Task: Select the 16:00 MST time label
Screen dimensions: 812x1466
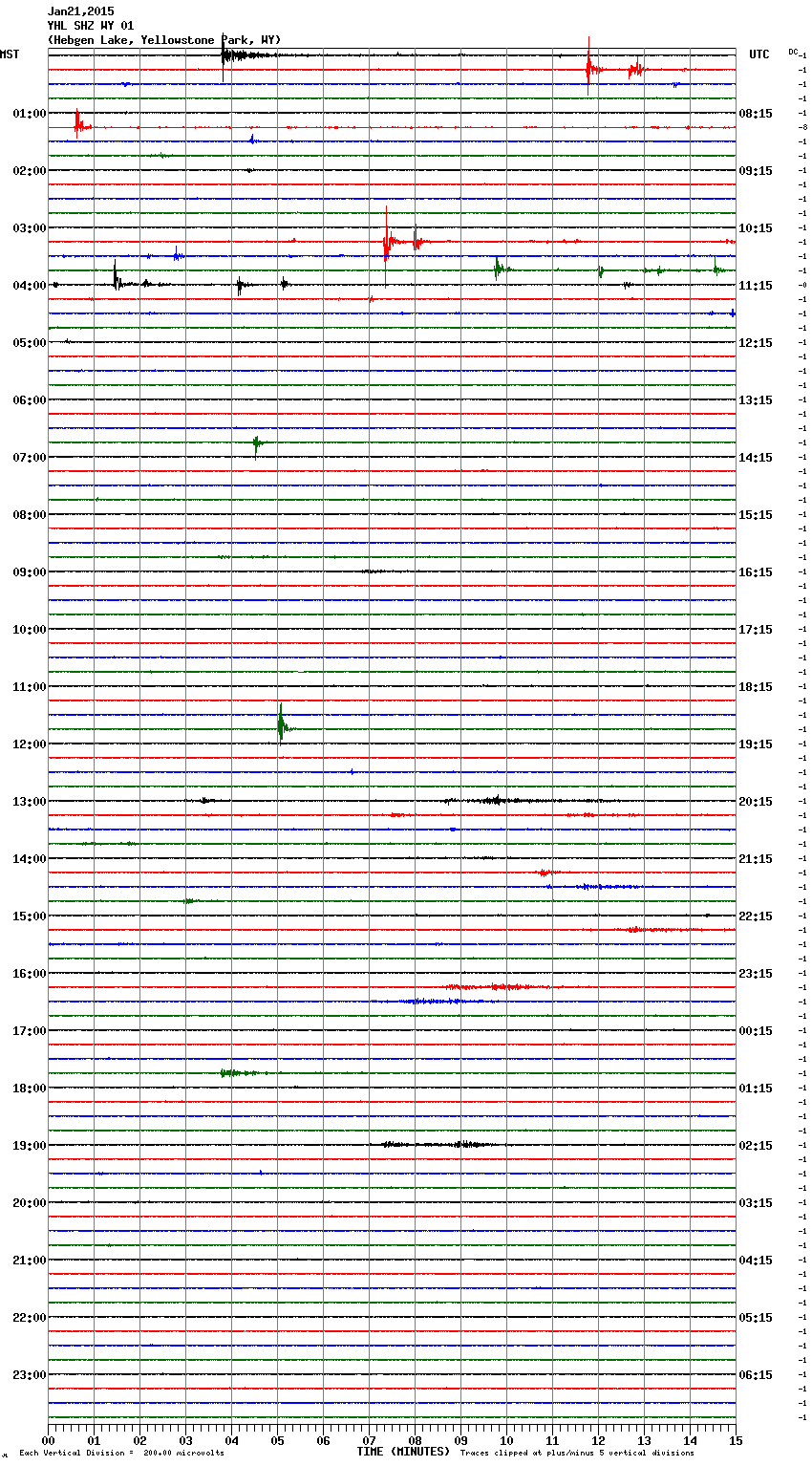Action: (30, 974)
